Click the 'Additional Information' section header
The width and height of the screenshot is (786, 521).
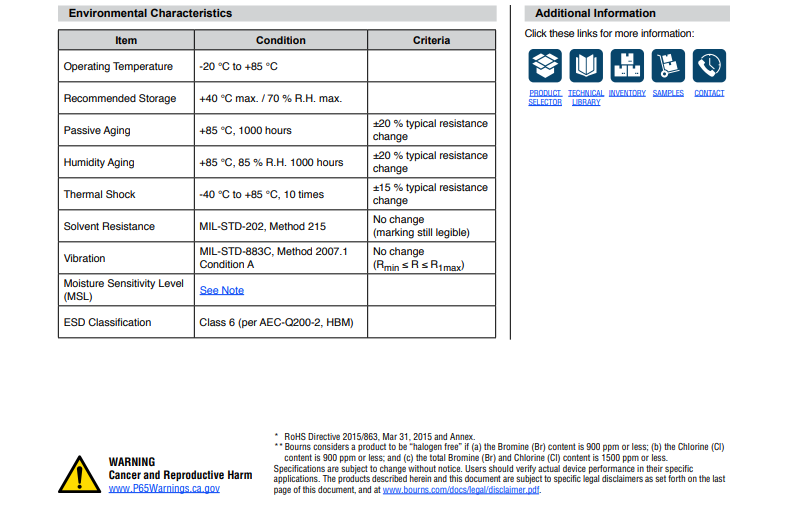pos(595,13)
